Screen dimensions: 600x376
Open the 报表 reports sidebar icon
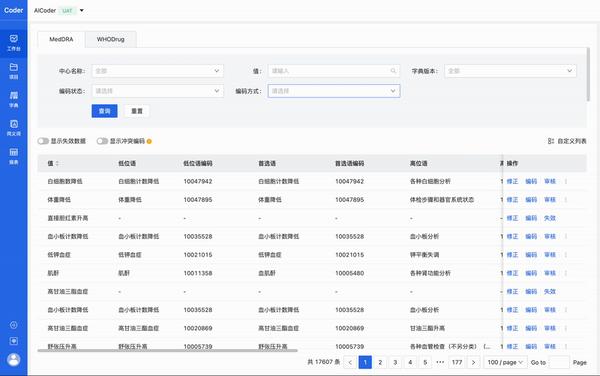pos(13,156)
